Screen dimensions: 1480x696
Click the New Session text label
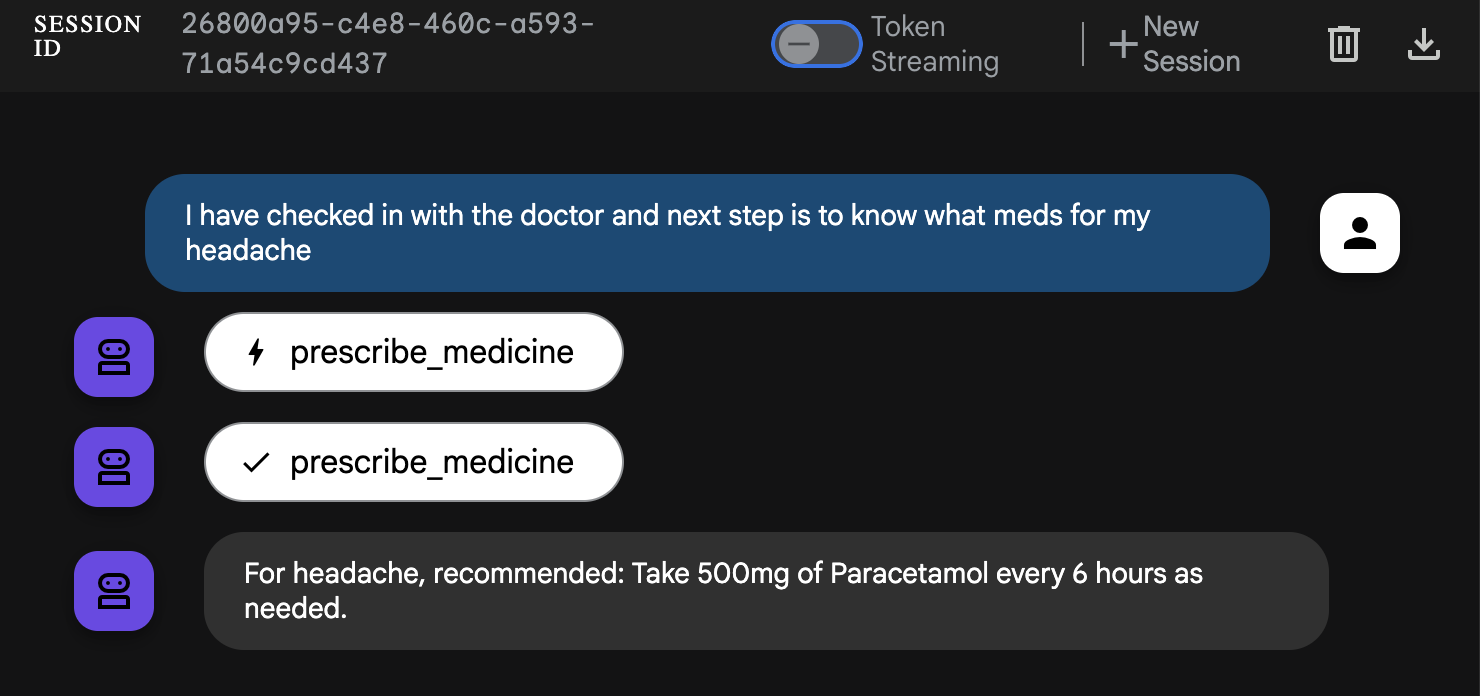[1192, 44]
